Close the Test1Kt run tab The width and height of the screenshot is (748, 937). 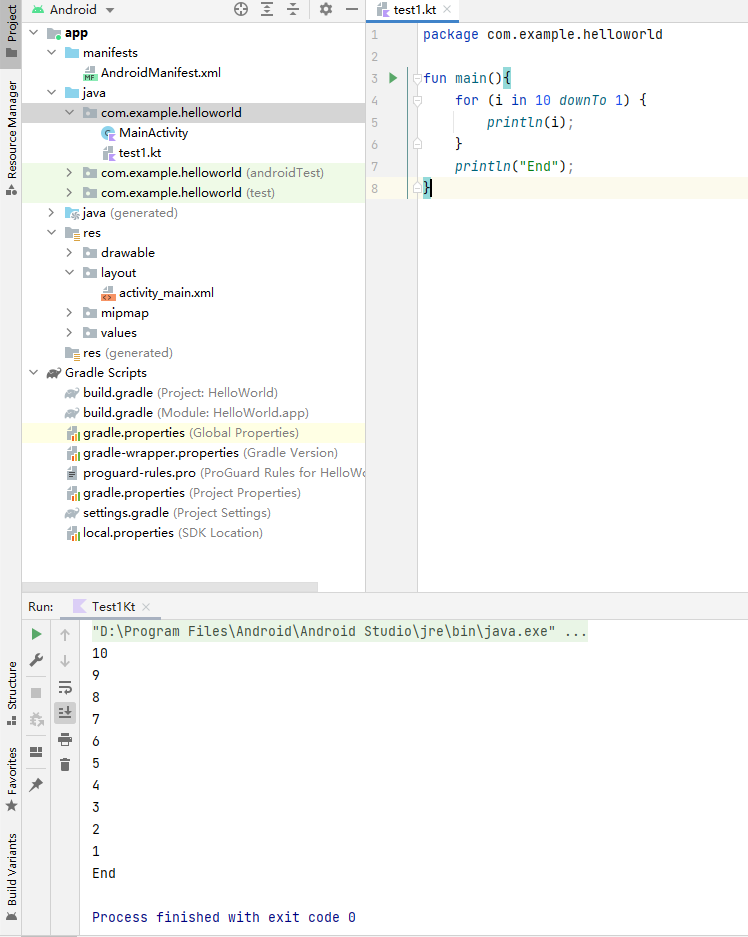[146, 607]
